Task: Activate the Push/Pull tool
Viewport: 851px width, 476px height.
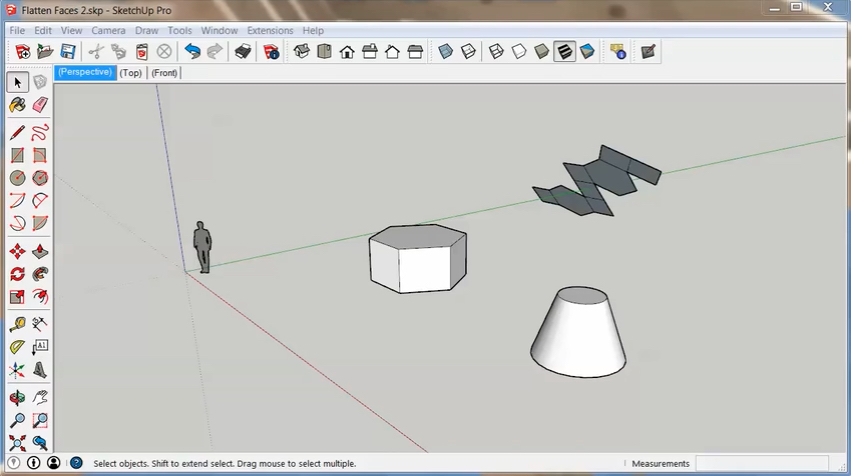Action: pyautogui.click(x=40, y=250)
